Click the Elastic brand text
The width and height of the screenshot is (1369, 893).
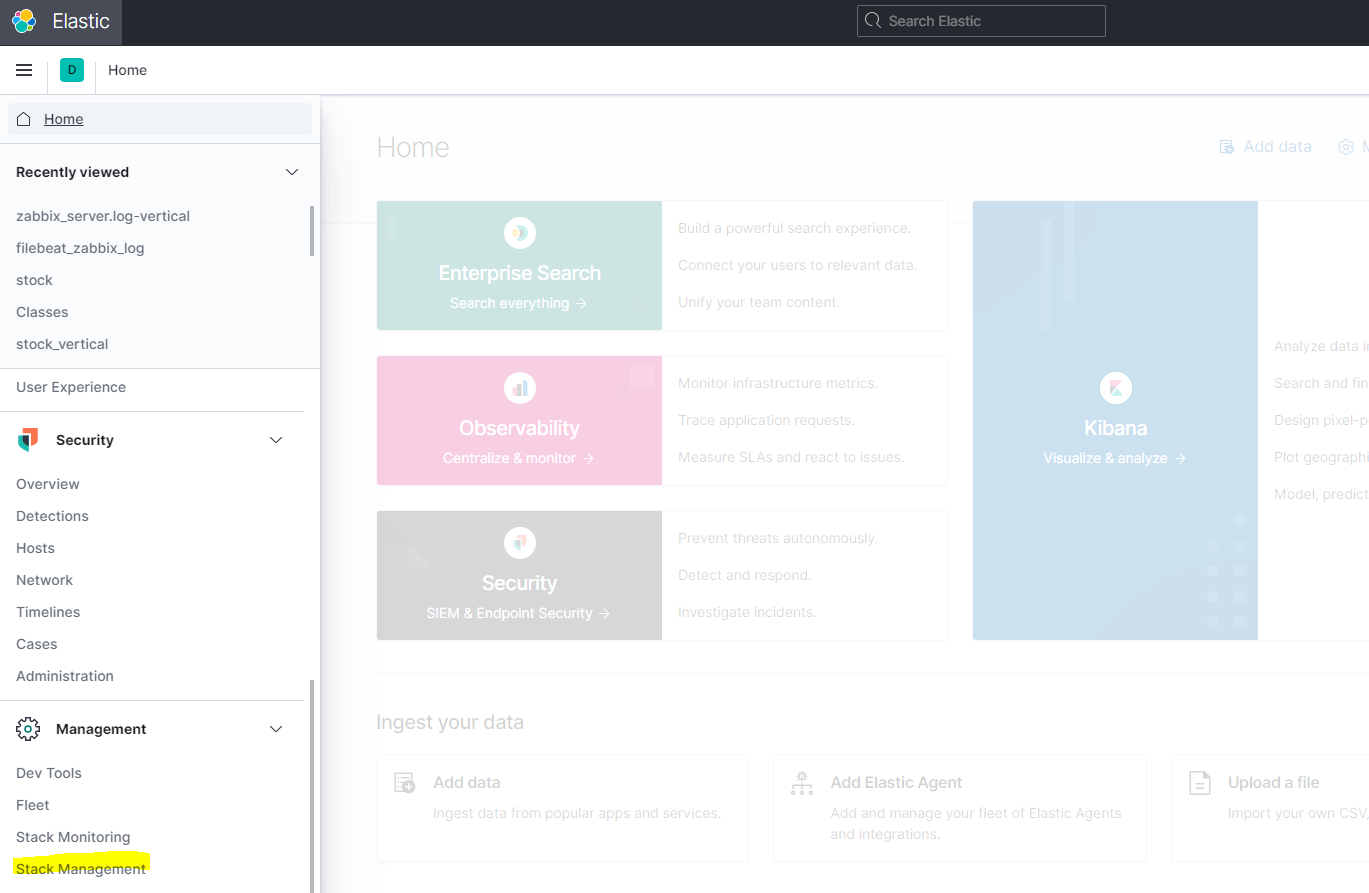[81, 21]
